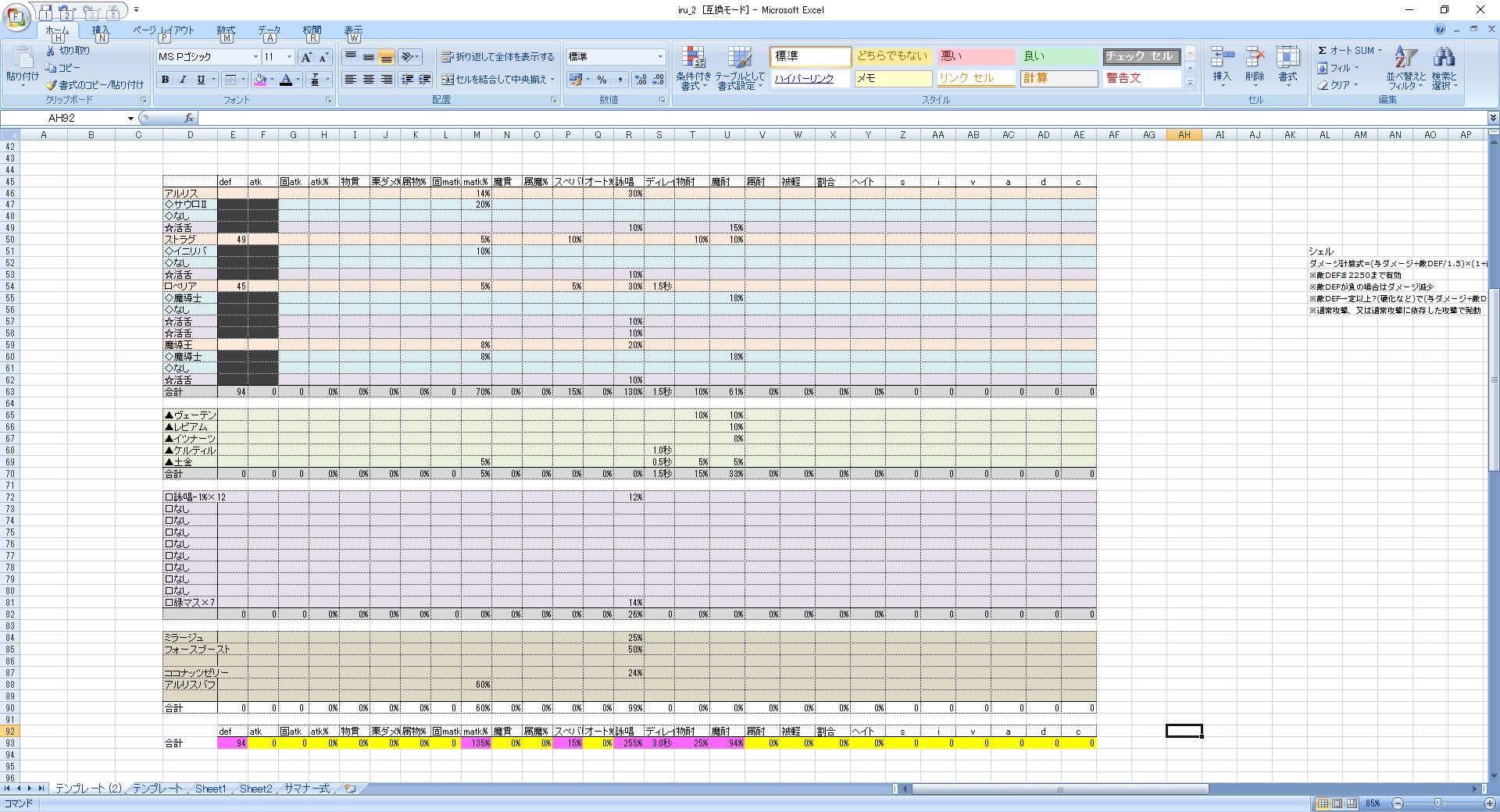1500x812 pixels.
Task: Switch to the Sheet1 worksheet tab
Action: pos(210,789)
